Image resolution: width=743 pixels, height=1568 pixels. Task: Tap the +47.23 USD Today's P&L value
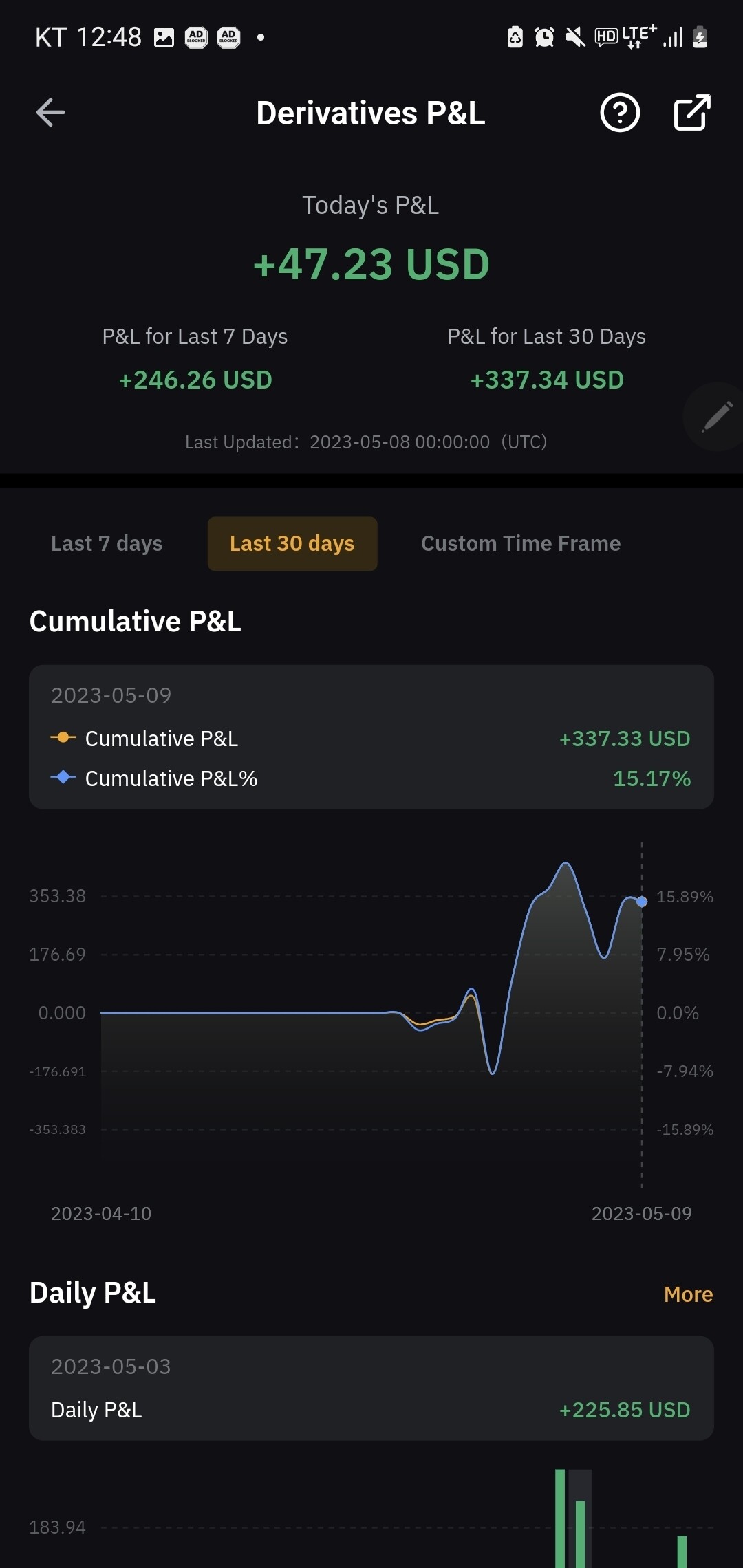pos(371,265)
